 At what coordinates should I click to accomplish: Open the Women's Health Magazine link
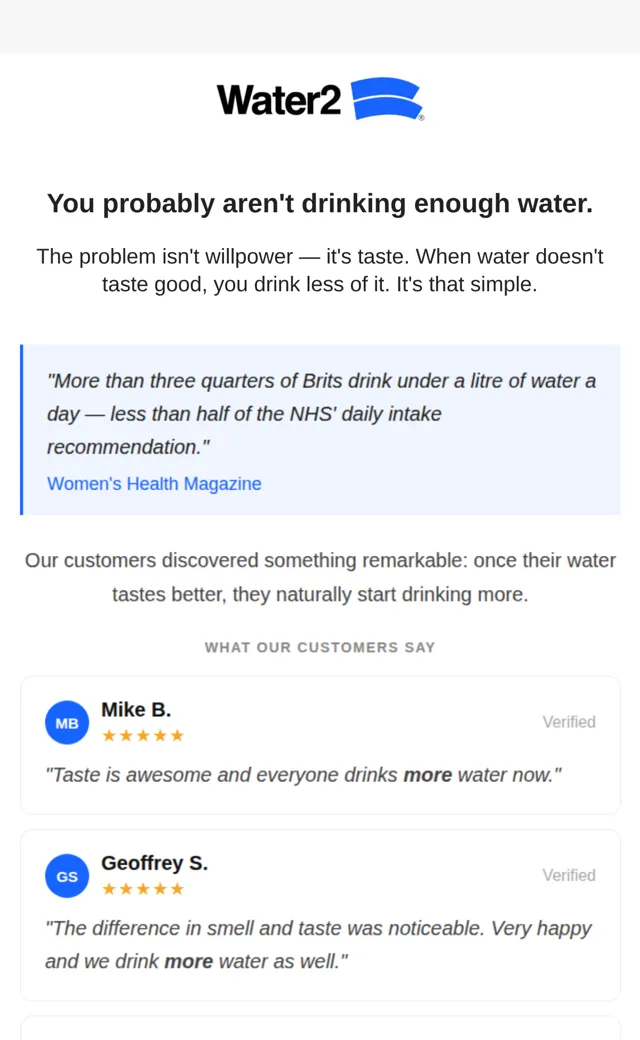pos(154,484)
